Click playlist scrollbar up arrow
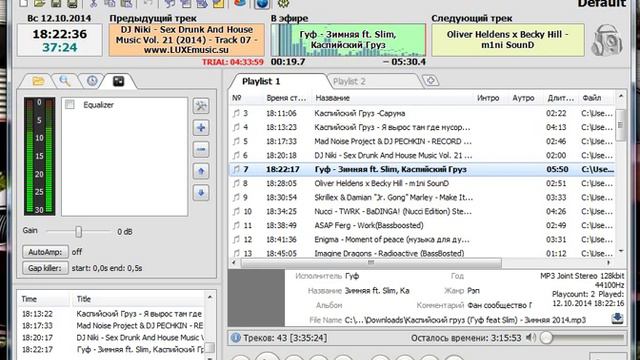640x360 pixels. (x=620, y=96)
